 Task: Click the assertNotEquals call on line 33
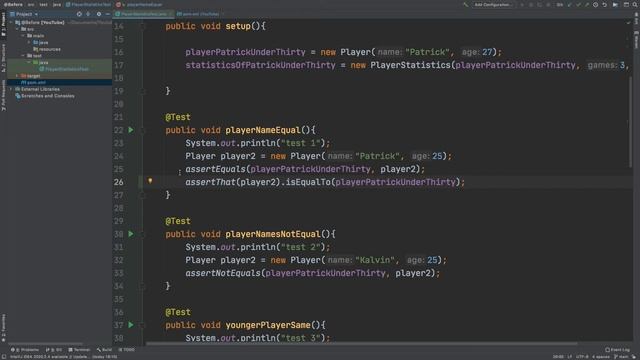222,273
